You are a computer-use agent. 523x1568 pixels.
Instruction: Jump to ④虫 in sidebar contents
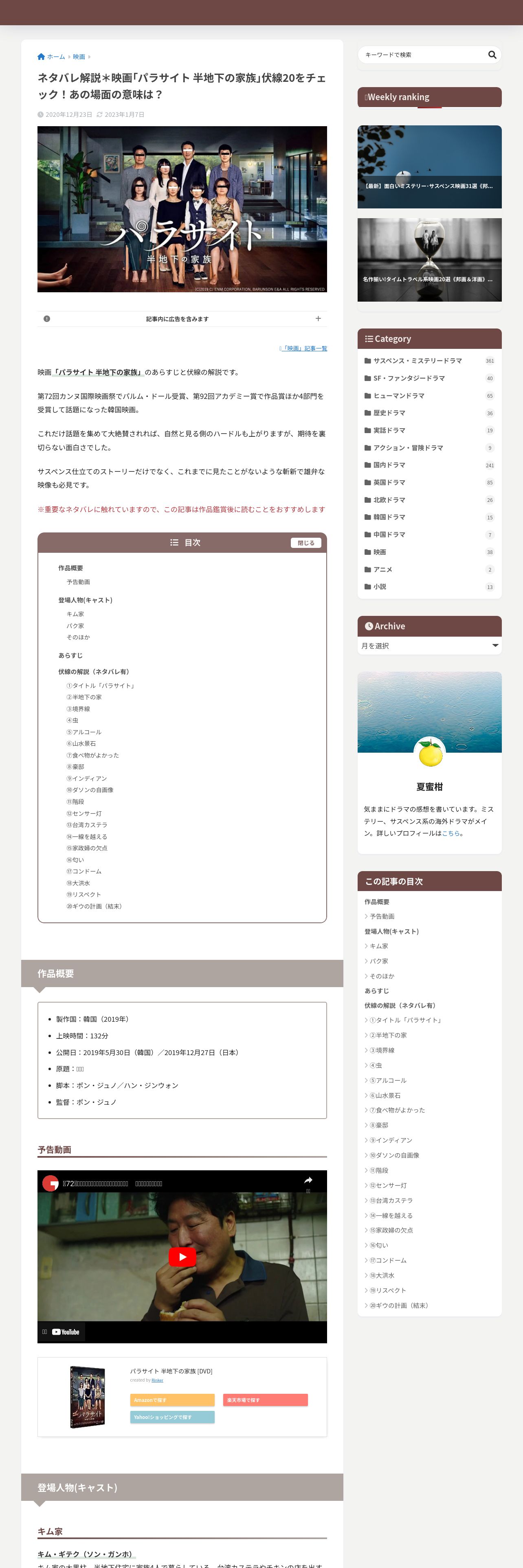(376, 1065)
